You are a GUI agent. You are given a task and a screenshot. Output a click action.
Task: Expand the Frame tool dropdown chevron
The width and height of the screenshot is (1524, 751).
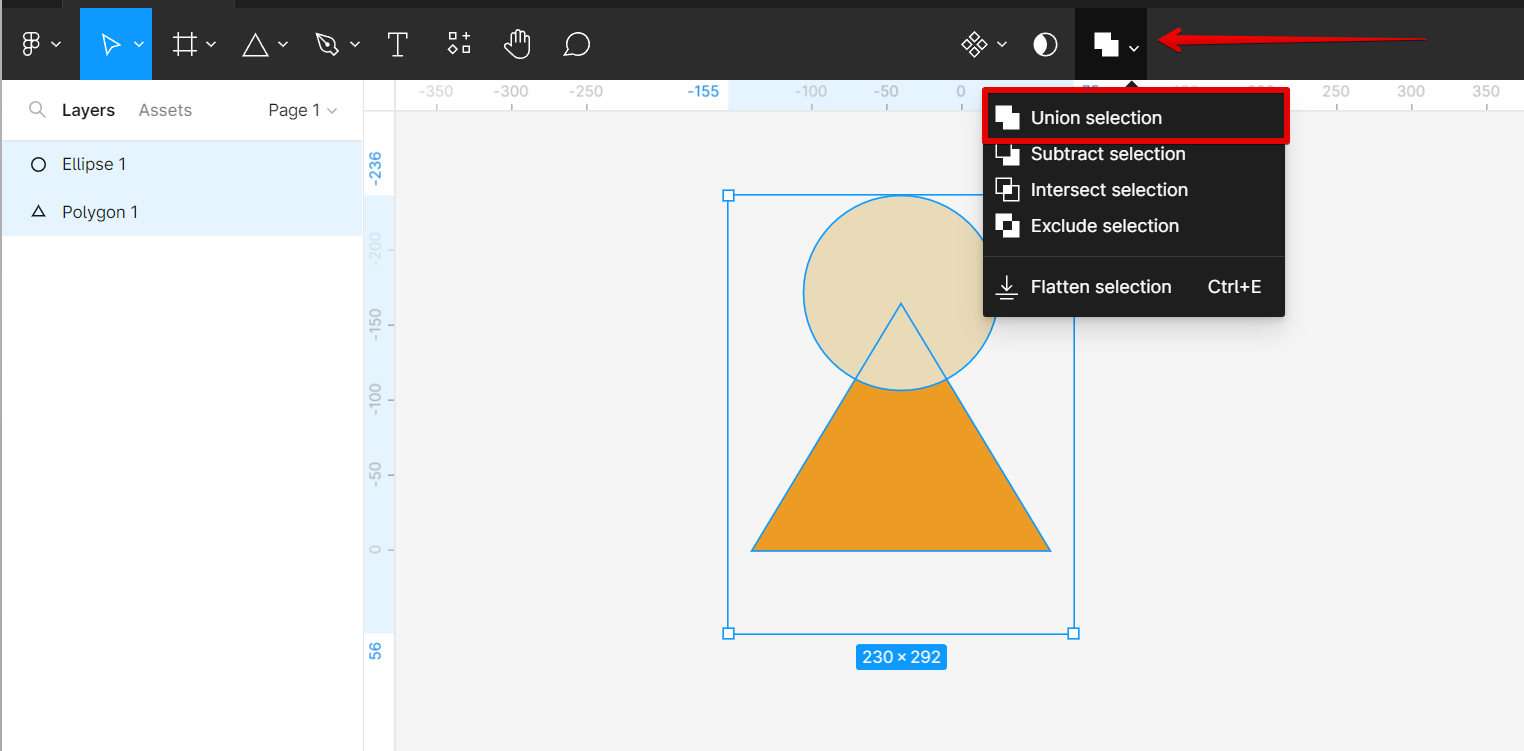[211, 44]
